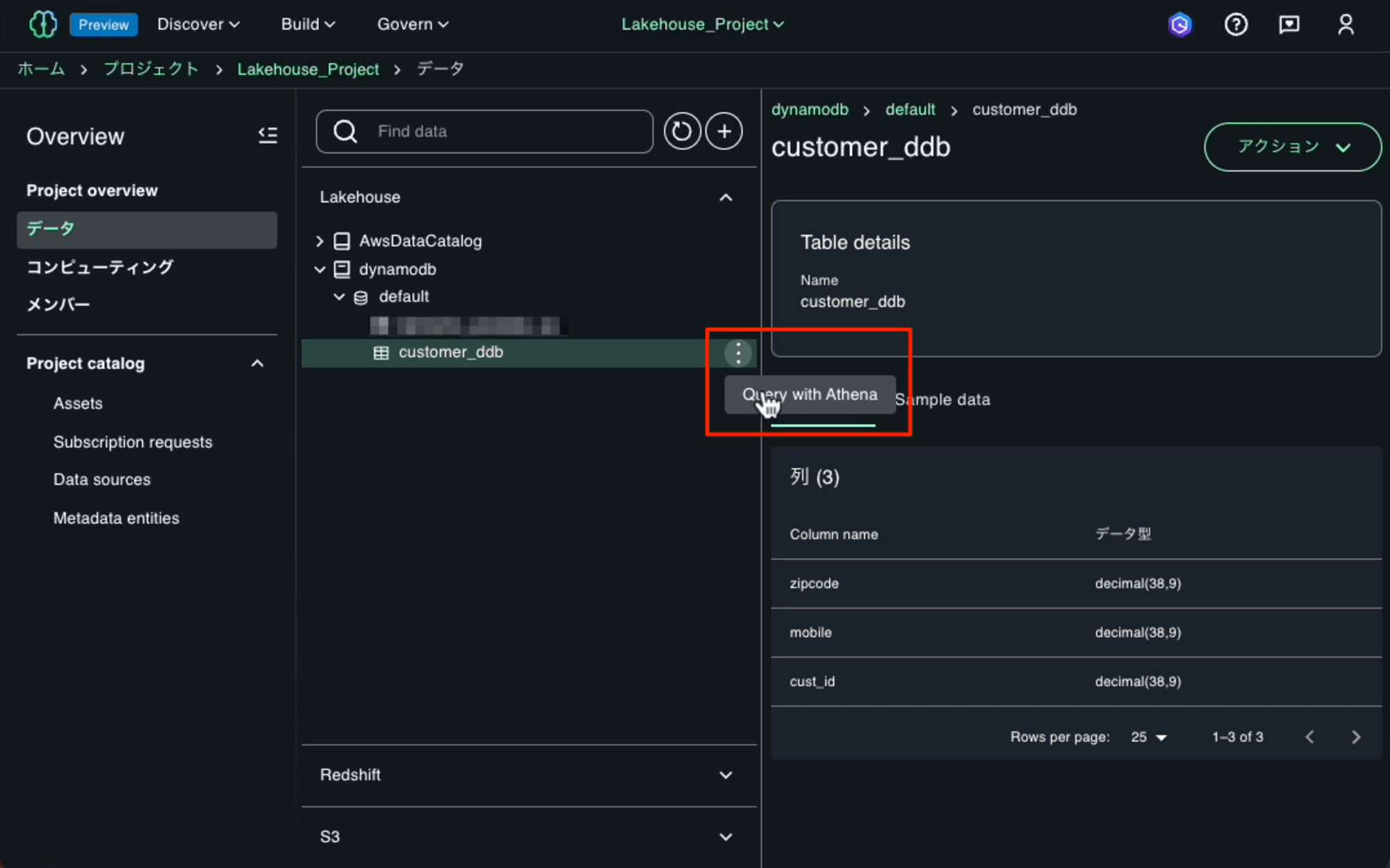This screenshot has width=1390, height=868.
Task: Collapse the dynamodb tree node
Action: coord(320,269)
